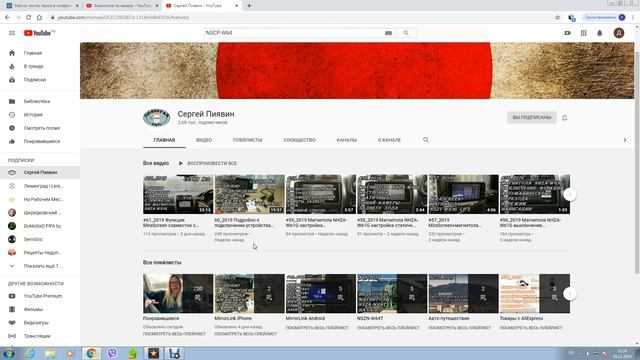Open the notifications bell in header
This screenshot has height=360, width=640.
tap(600, 33)
